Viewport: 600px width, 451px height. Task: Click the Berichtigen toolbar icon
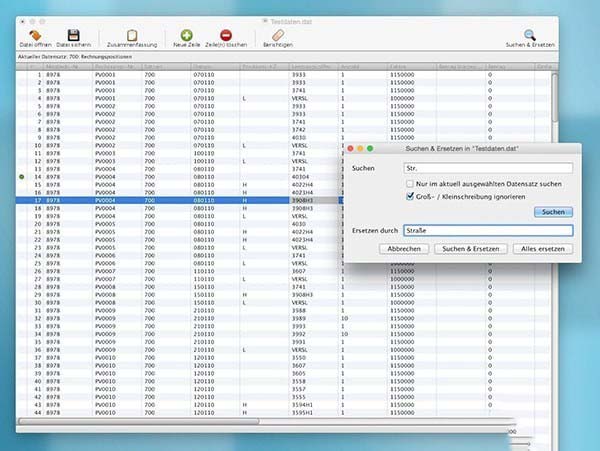(x=277, y=35)
